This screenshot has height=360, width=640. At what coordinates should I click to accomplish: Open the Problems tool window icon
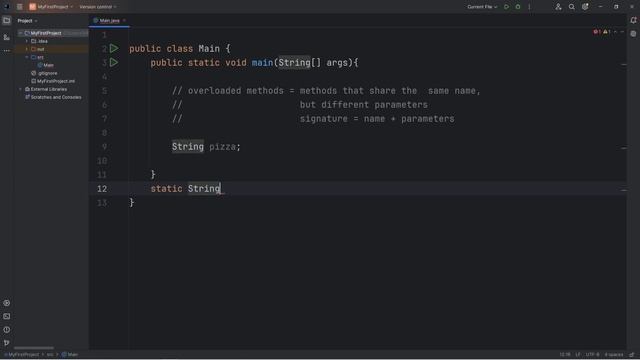click(x=7, y=329)
